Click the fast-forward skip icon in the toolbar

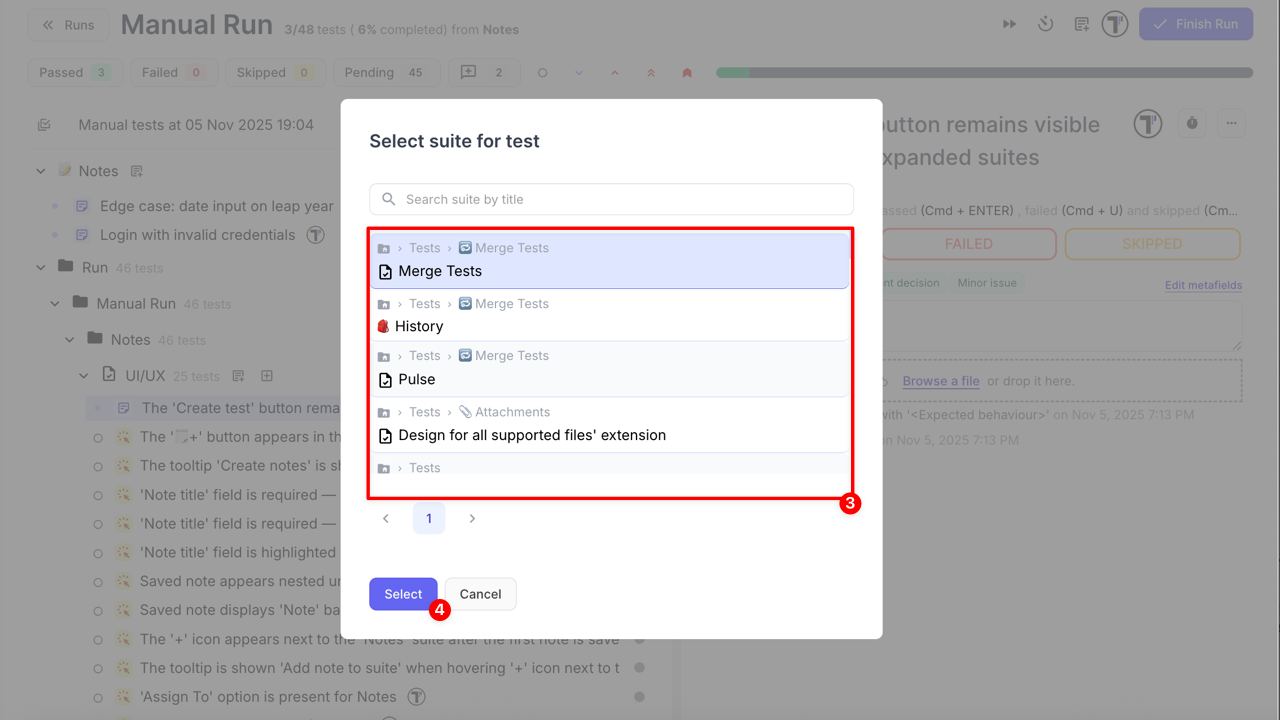[1009, 23]
